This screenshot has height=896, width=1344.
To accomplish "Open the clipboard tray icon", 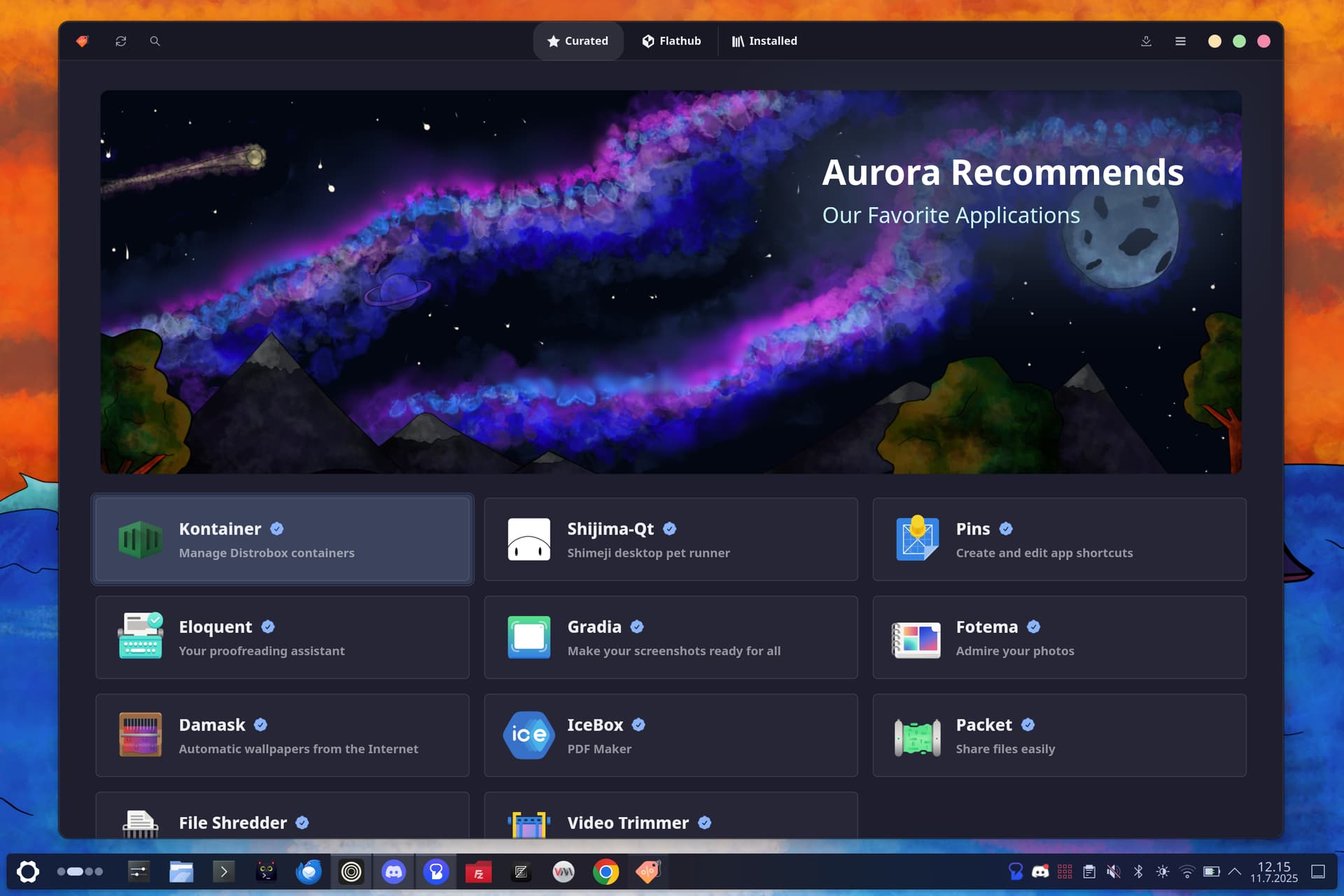I will coord(1089,871).
